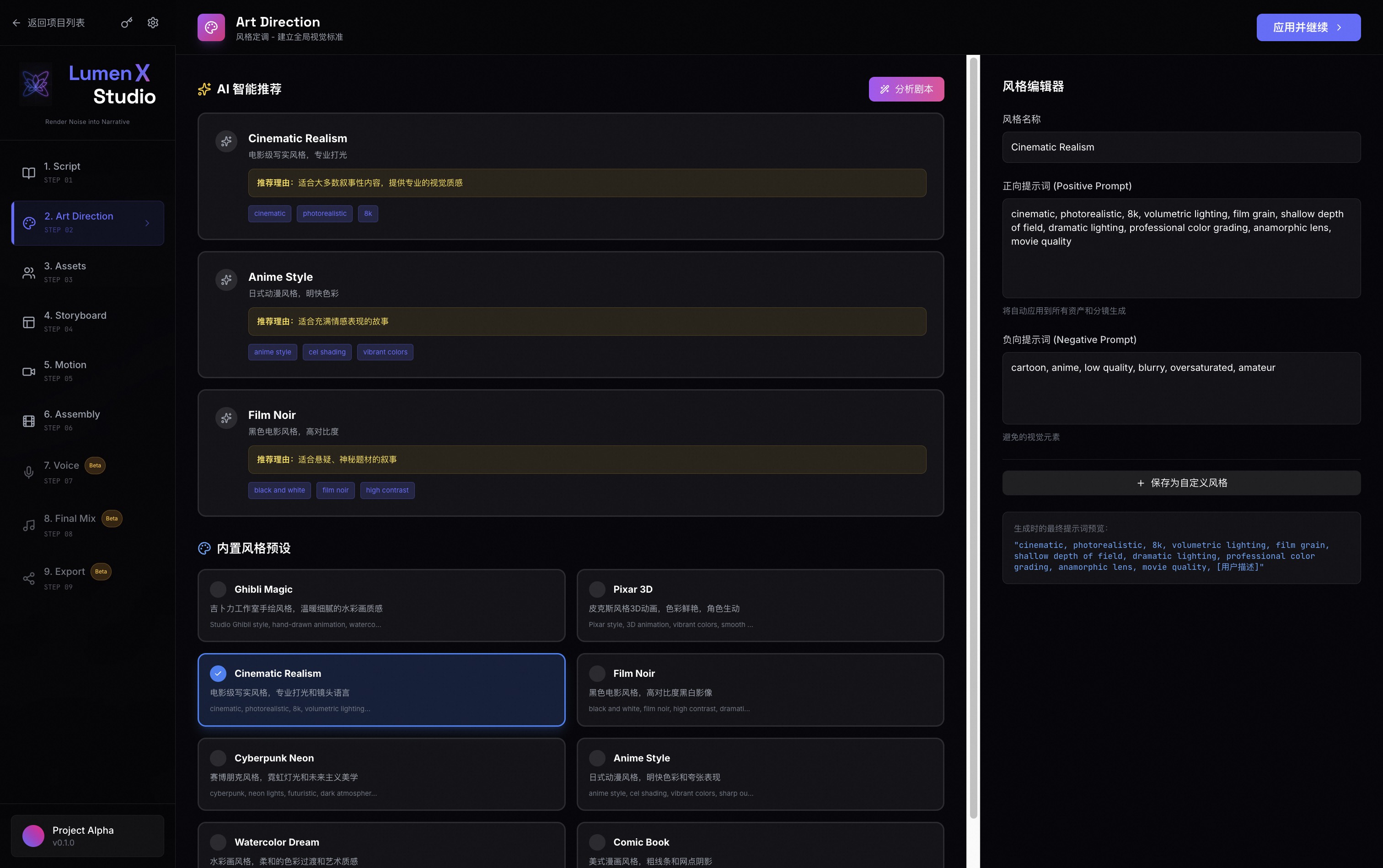Click the Negative Prompt text area
Screen dimensions: 1383x868
pyautogui.click(x=1181, y=388)
